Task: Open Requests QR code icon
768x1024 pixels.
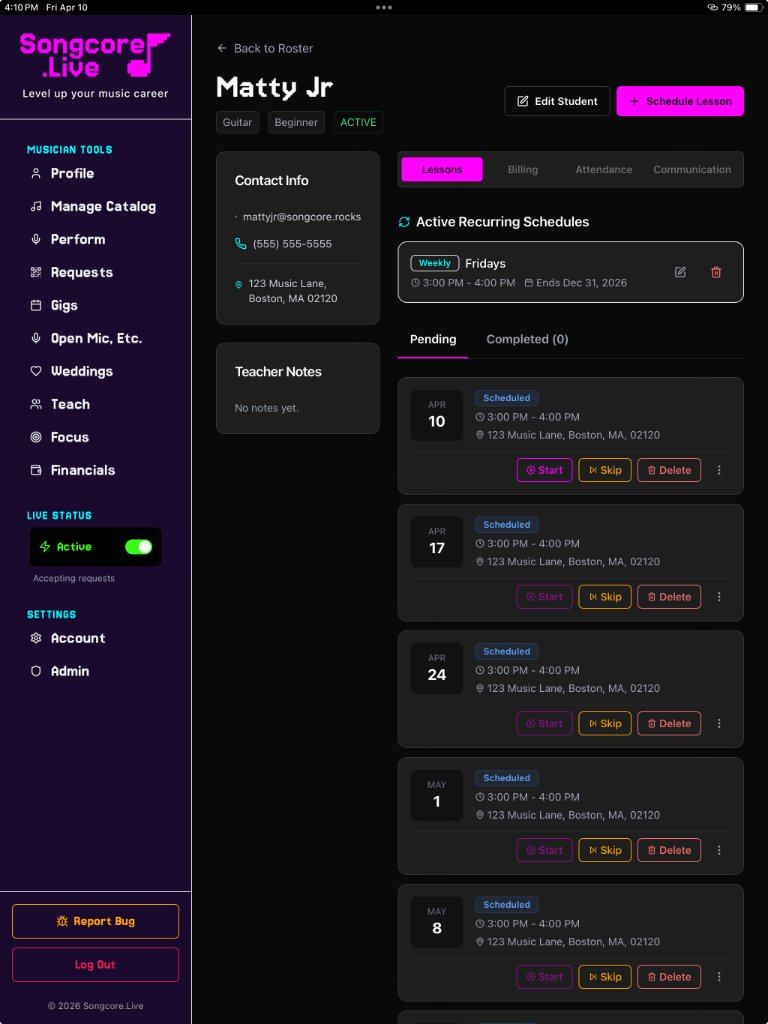Action: point(36,272)
